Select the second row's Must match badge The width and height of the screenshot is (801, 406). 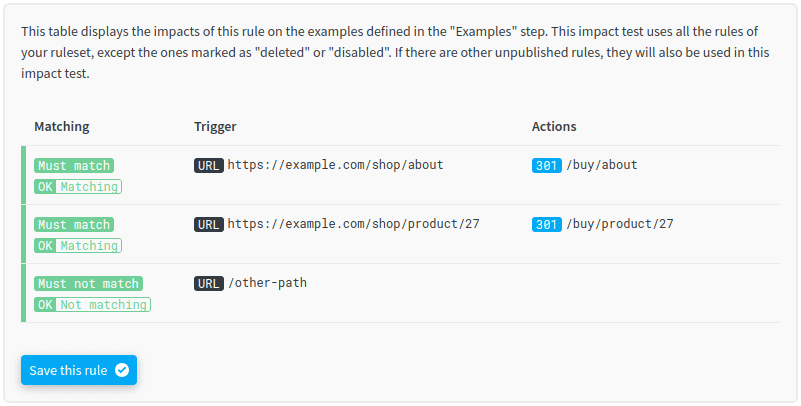click(x=74, y=225)
